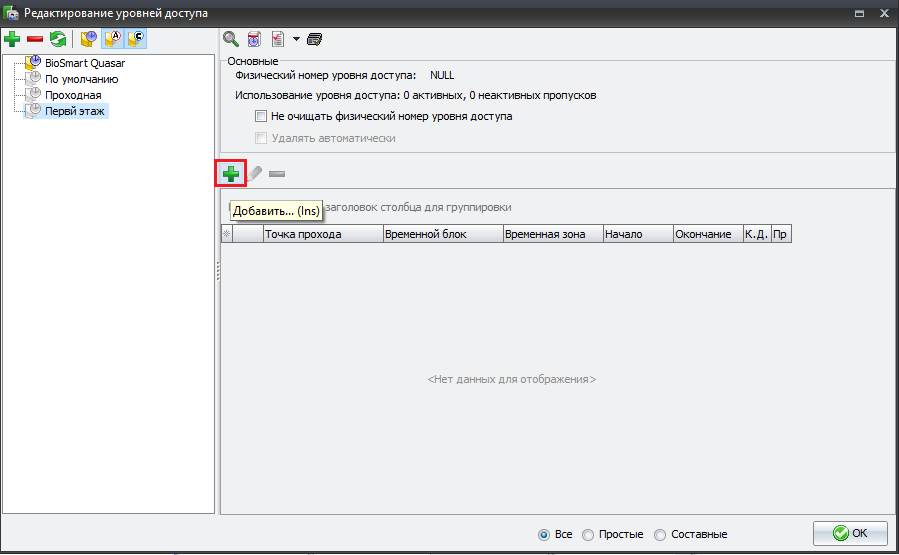Click the green Добавить plus button
899x555 pixels.
tap(231, 173)
